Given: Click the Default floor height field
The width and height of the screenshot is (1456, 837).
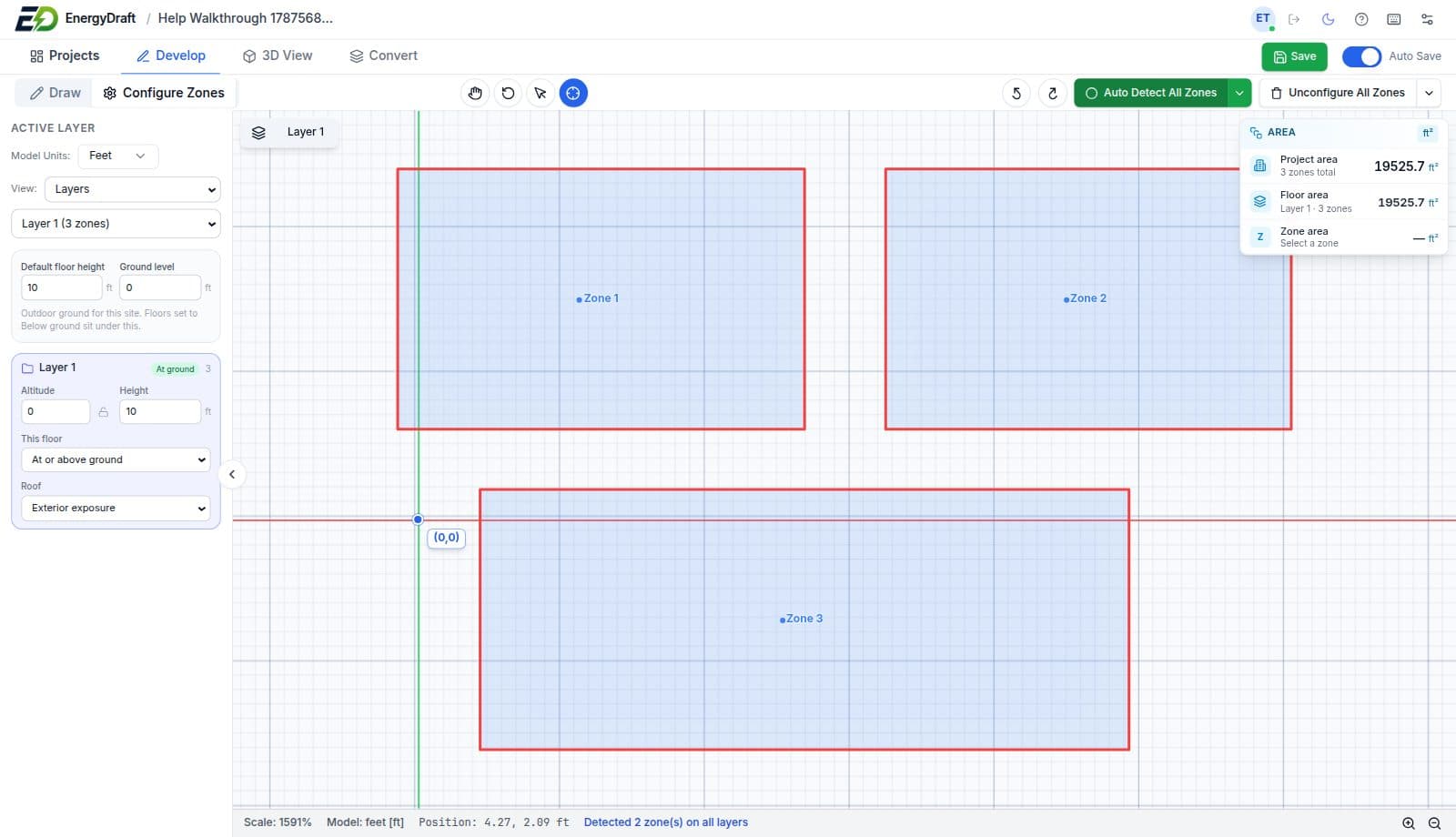Looking at the screenshot, I should [61, 287].
